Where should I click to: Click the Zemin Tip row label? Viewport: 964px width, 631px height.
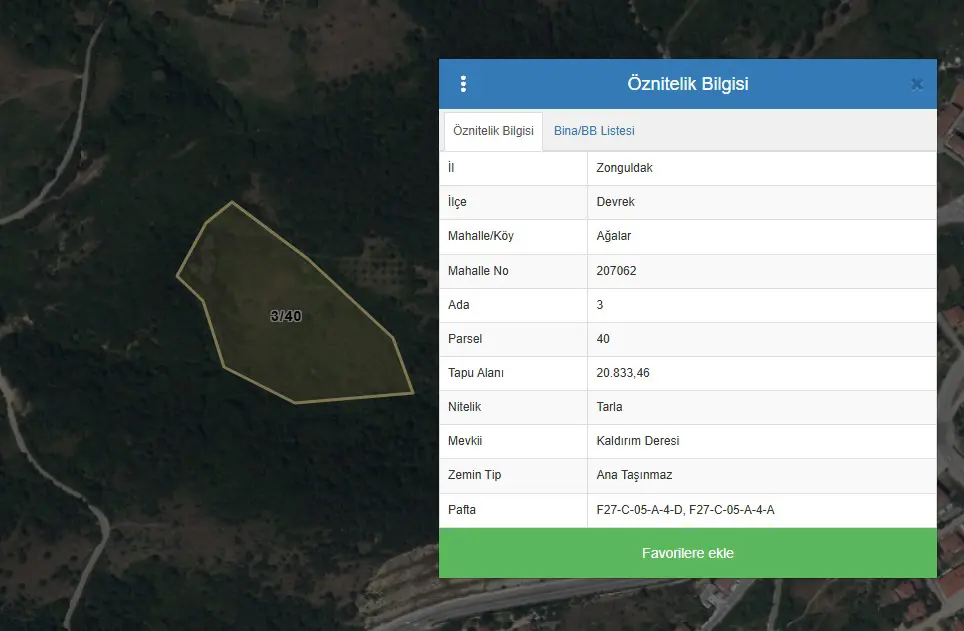point(475,475)
